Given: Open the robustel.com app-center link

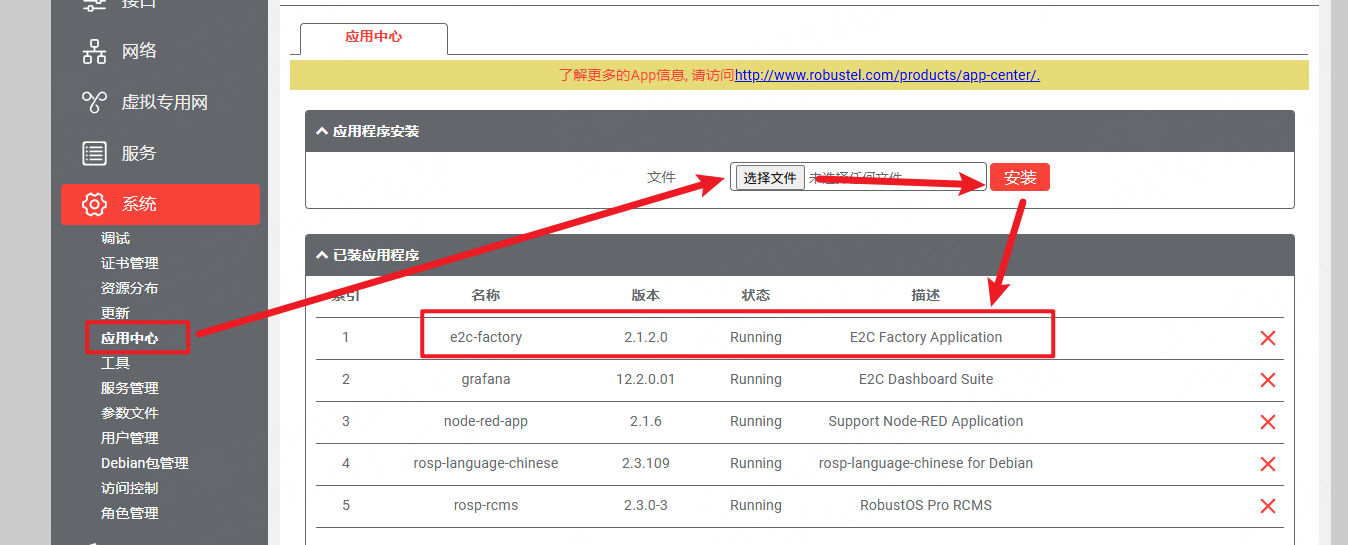Looking at the screenshot, I should pyautogui.click(x=886, y=75).
